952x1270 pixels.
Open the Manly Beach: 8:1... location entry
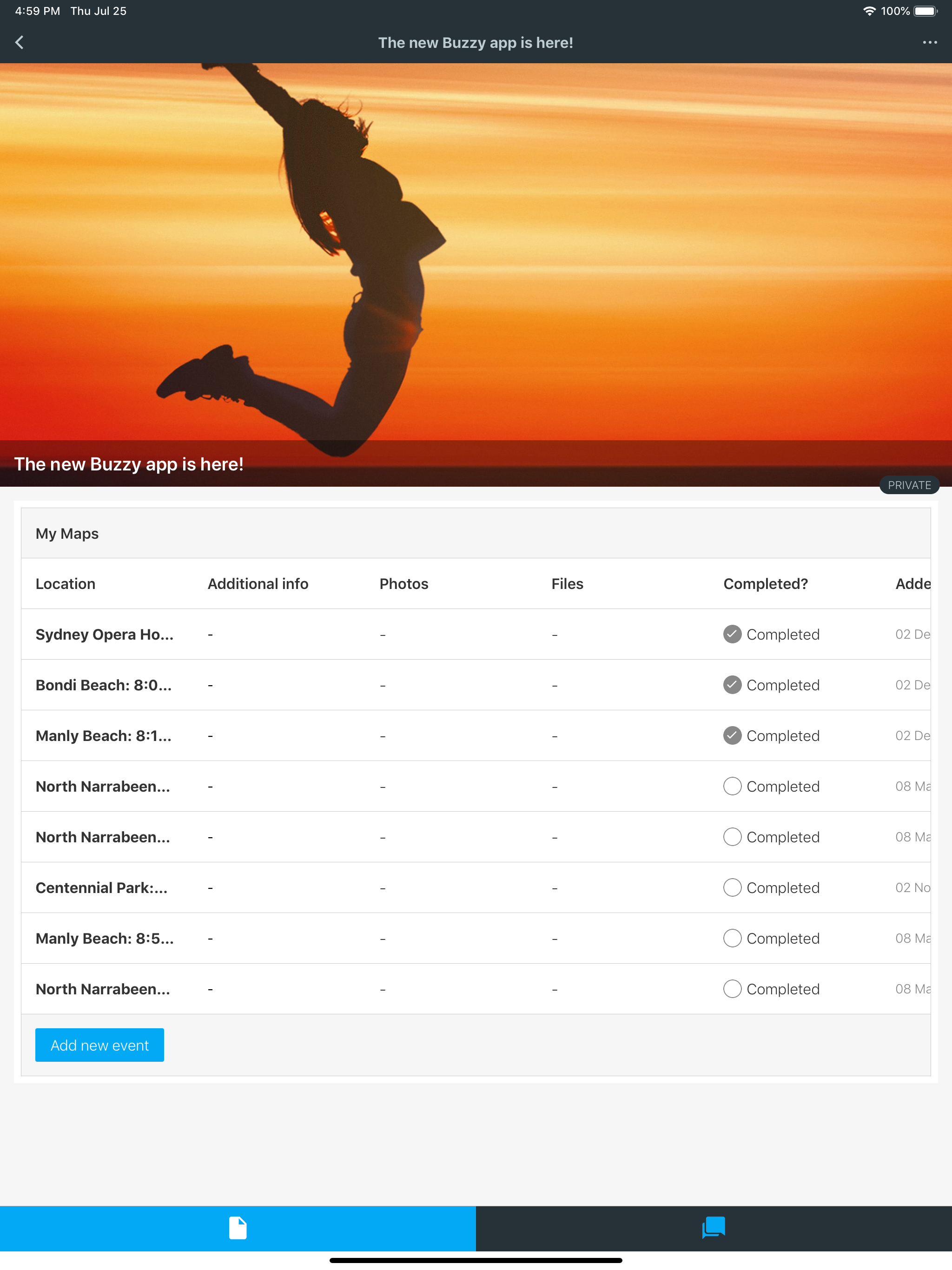click(103, 735)
